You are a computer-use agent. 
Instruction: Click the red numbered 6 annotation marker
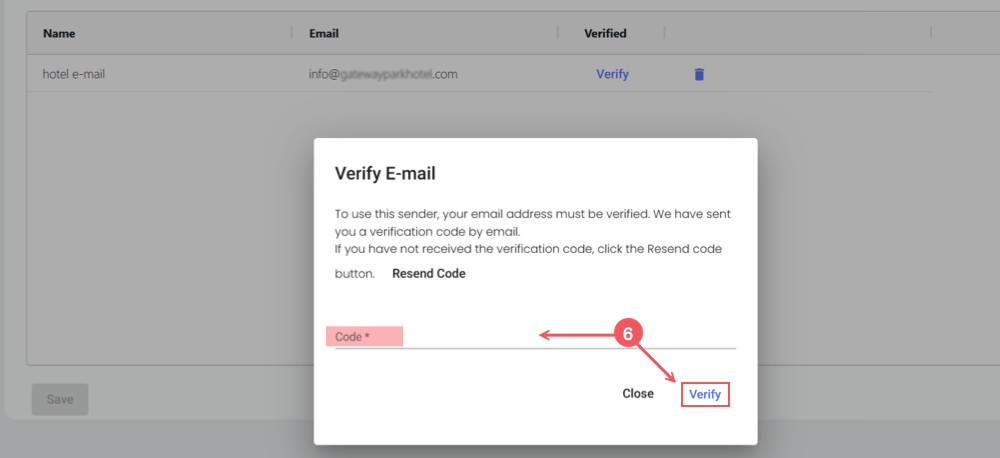point(629,335)
